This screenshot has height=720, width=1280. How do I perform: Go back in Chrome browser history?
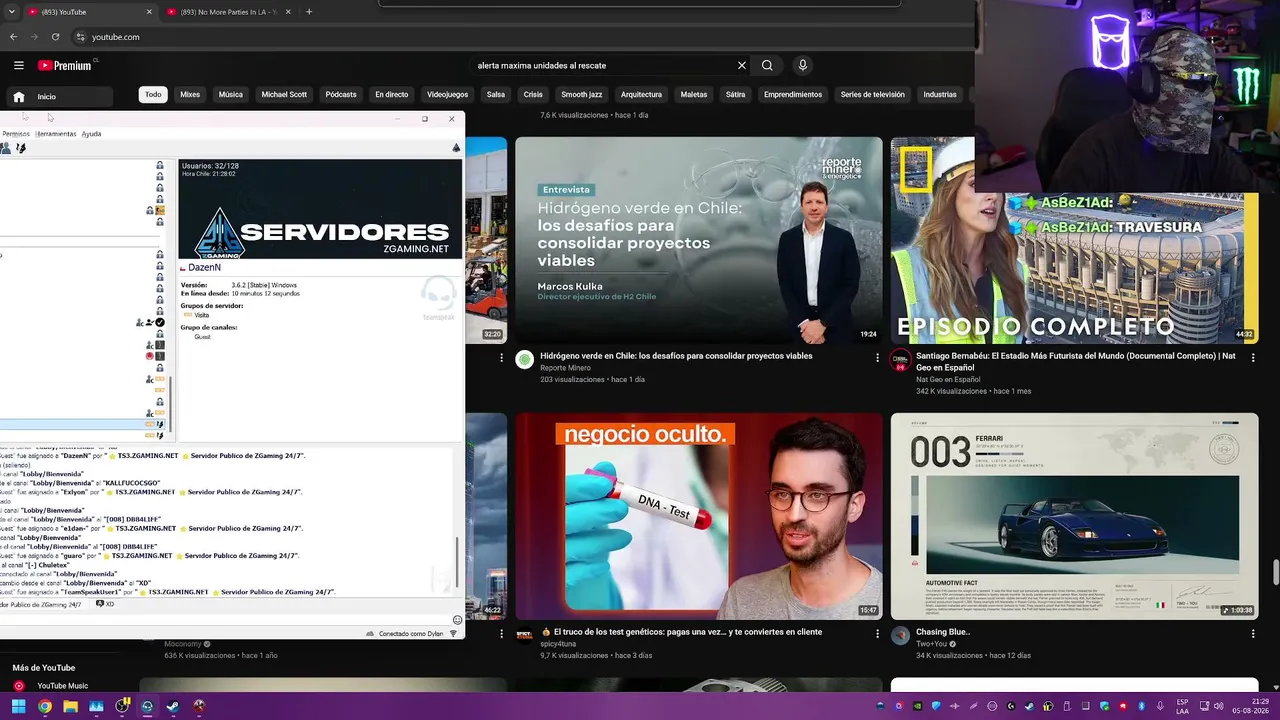coord(14,37)
